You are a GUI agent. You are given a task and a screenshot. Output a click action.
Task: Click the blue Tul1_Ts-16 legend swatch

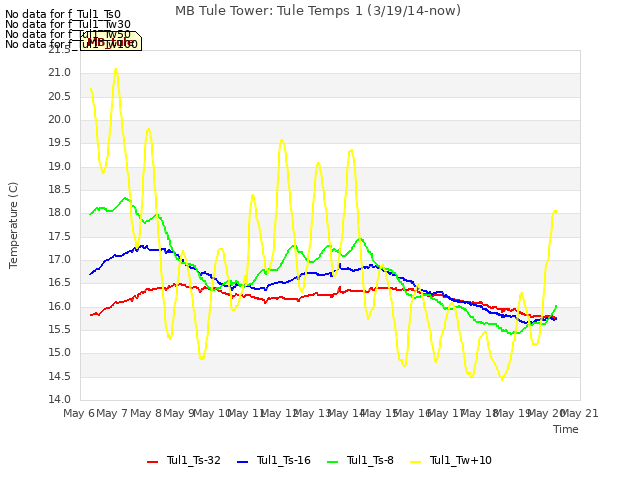point(242,462)
